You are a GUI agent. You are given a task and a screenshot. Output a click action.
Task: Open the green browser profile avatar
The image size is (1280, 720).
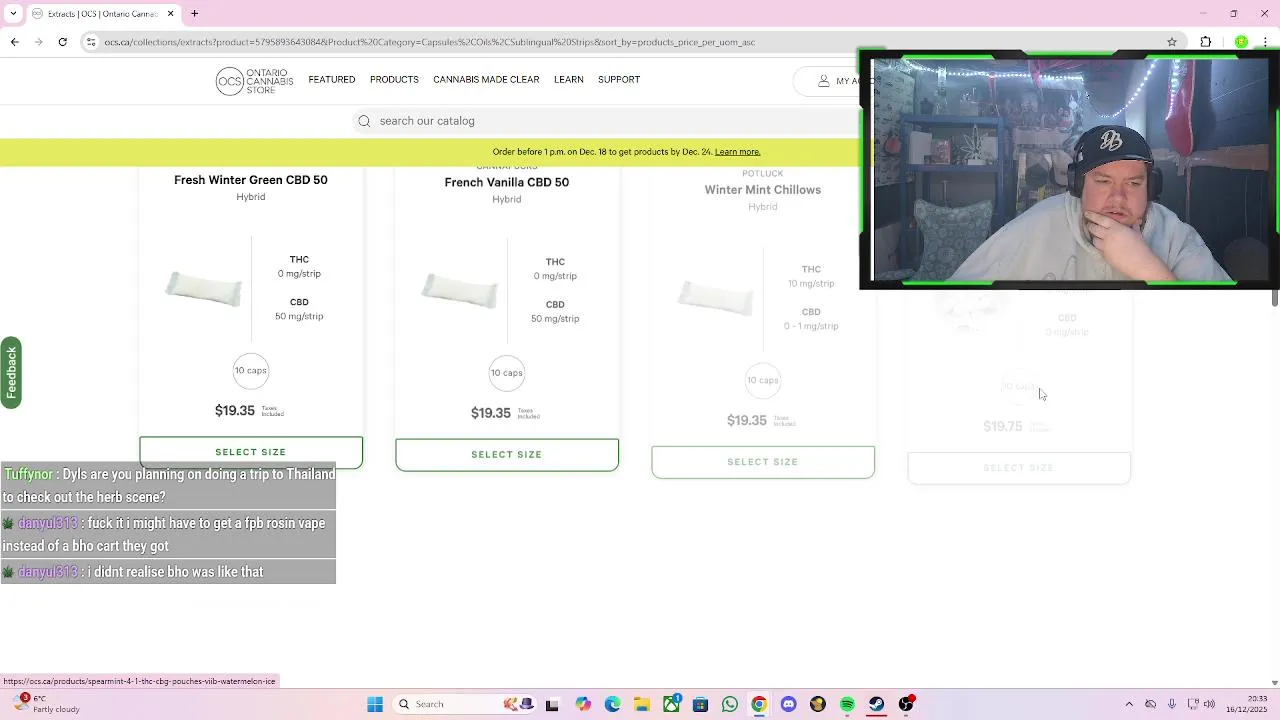pyautogui.click(x=1241, y=42)
